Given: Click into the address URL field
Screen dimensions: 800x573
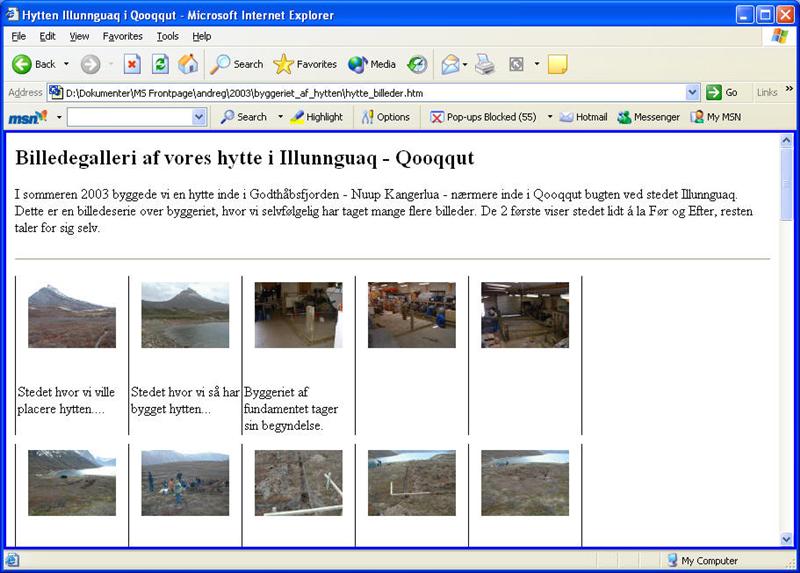Looking at the screenshot, I should tap(374, 93).
